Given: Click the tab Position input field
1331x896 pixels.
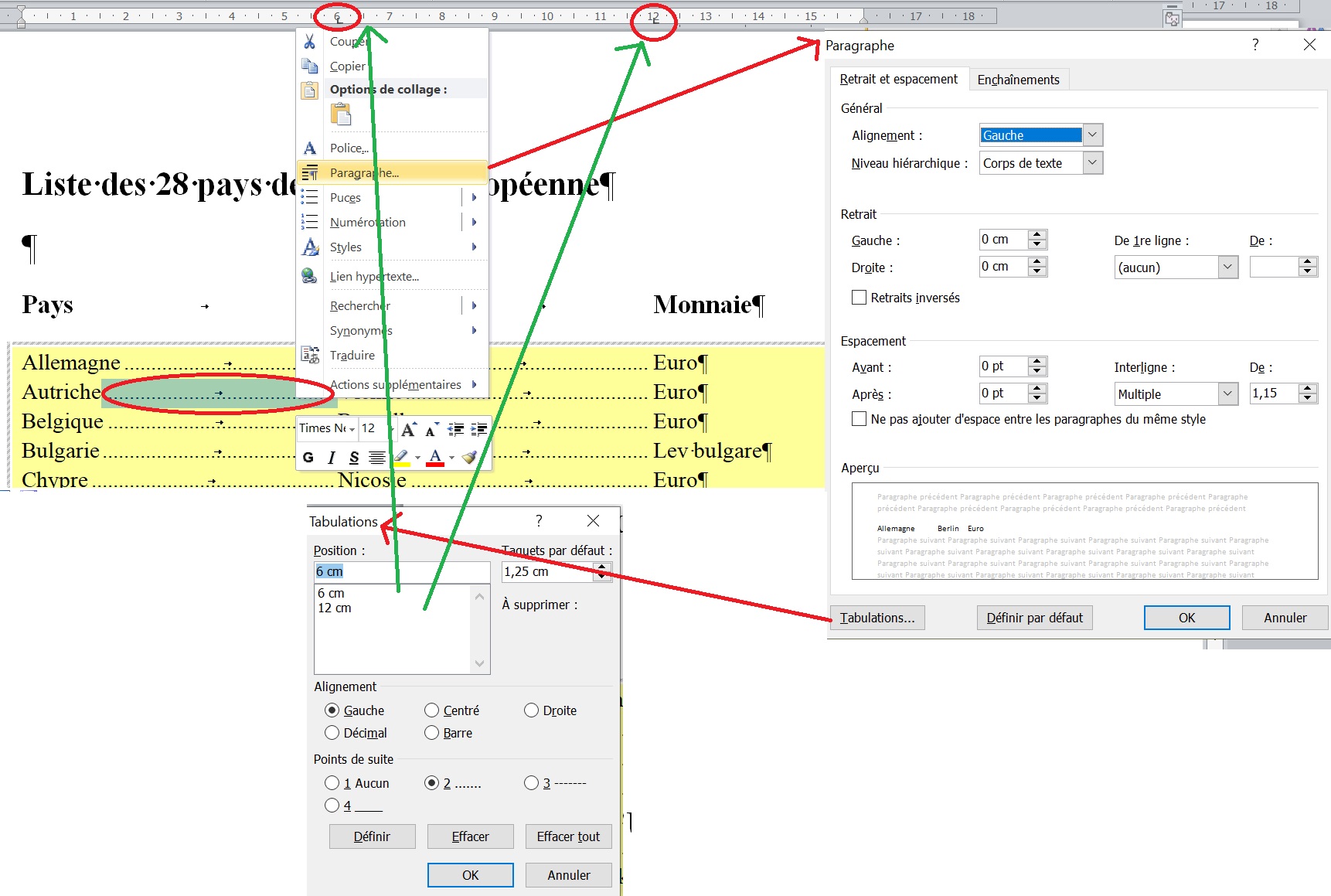Looking at the screenshot, I should [401, 571].
